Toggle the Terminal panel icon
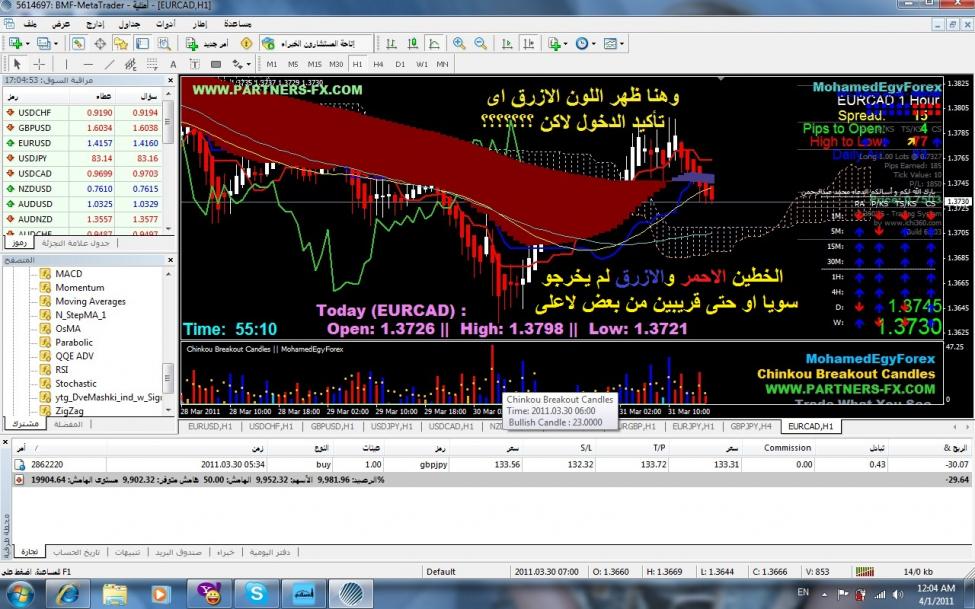 (x=142, y=44)
